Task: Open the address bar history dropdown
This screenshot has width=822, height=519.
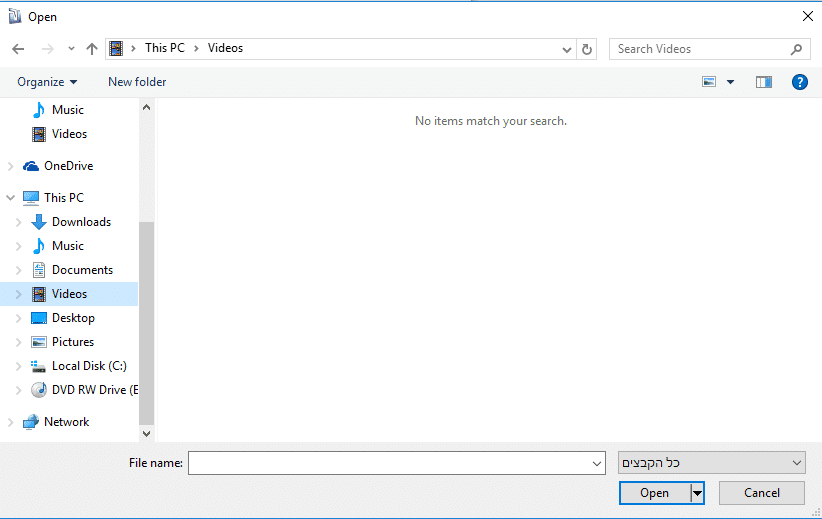Action: pyautogui.click(x=567, y=49)
